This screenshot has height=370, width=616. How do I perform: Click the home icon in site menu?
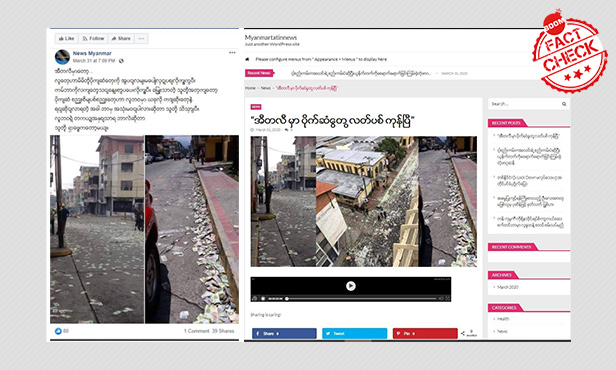247,59
